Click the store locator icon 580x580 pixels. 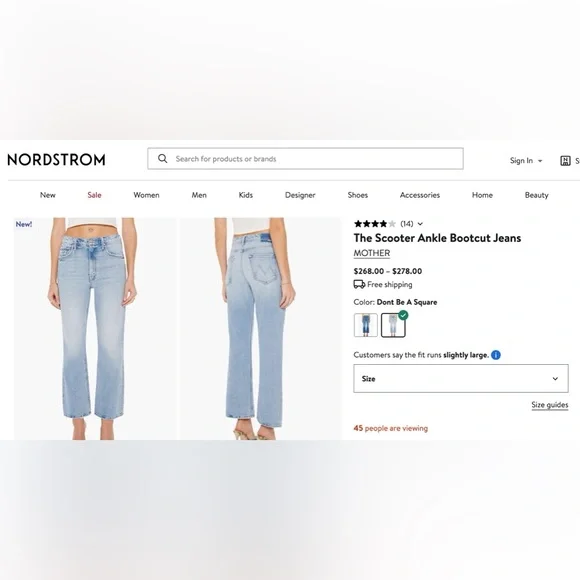(565, 161)
